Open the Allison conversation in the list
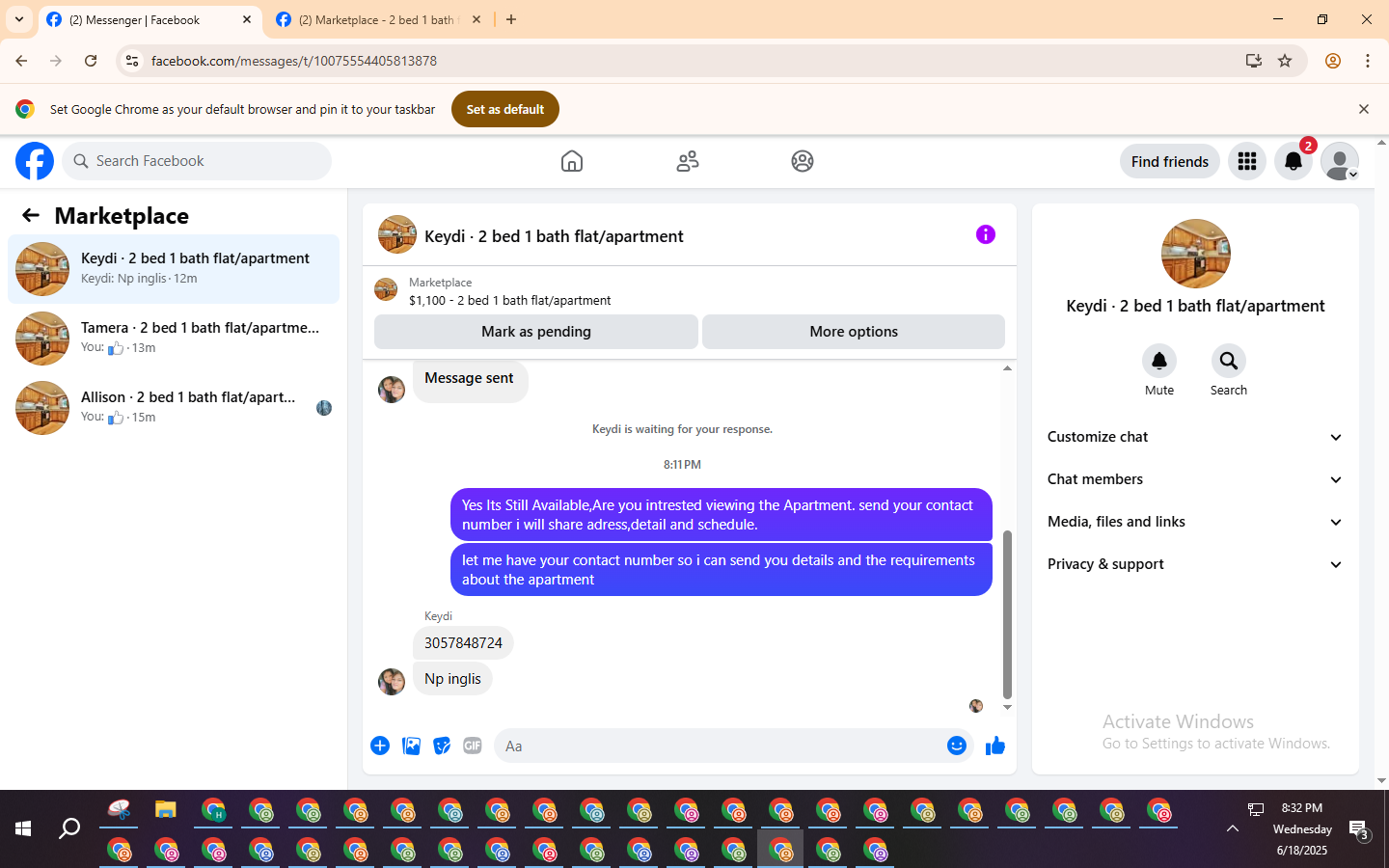 point(174,408)
